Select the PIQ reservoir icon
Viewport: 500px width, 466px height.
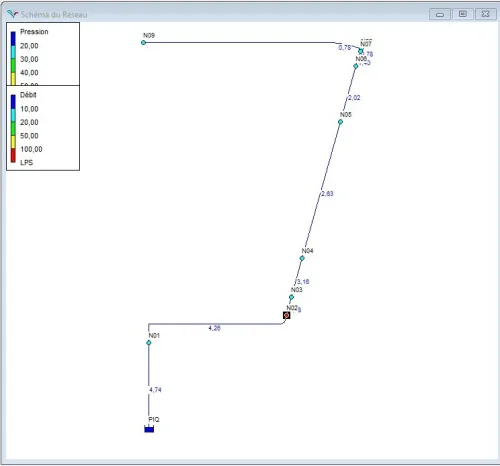point(149,429)
